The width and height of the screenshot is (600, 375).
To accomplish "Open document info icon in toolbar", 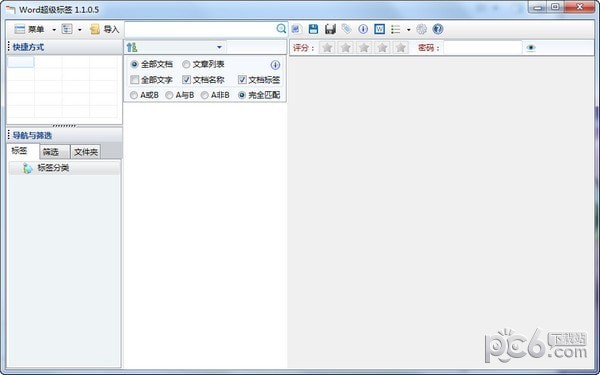I will pyautogui.click(x=363, y=29).
